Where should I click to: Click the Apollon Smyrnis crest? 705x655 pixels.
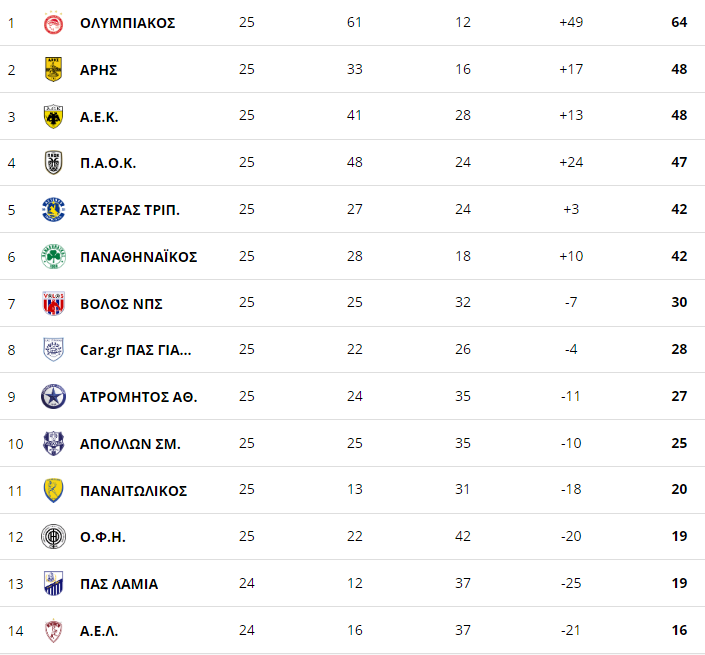(54, 443)
